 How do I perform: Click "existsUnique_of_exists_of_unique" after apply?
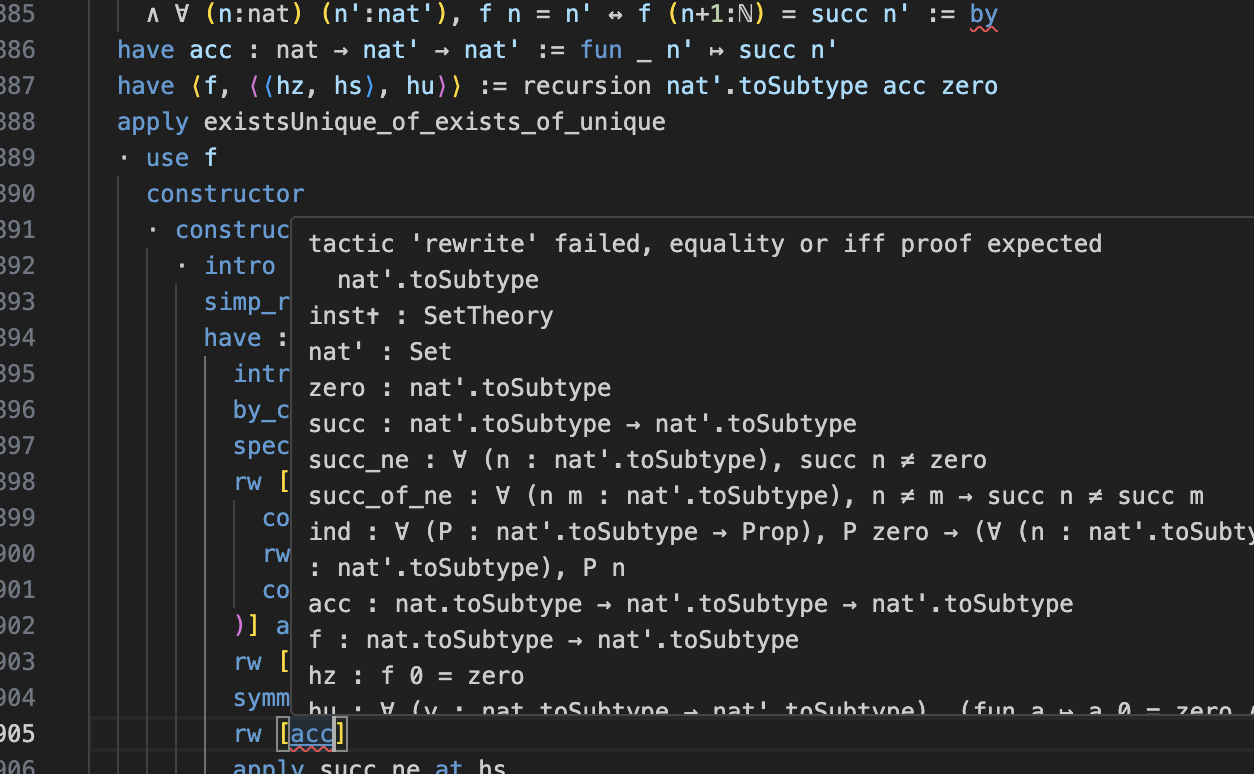click(434, 122)
